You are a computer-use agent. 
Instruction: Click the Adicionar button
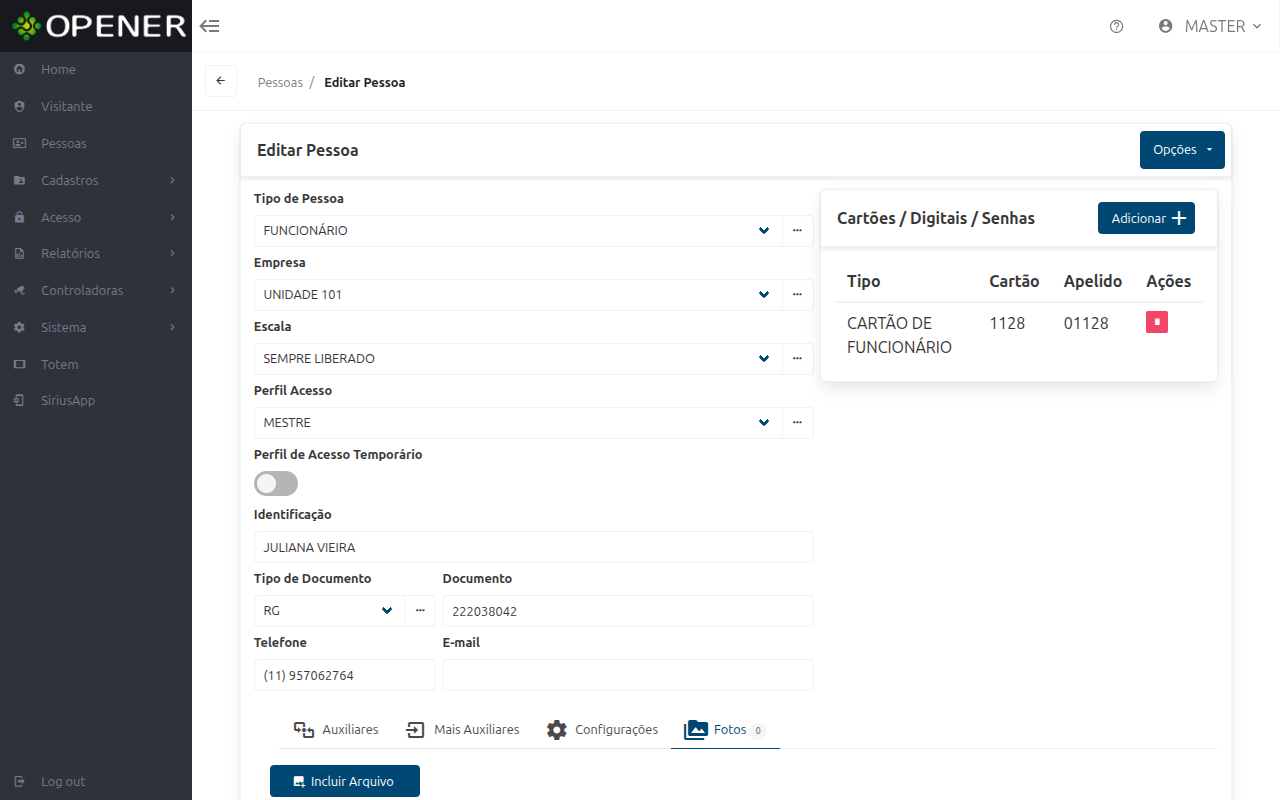1146,218
